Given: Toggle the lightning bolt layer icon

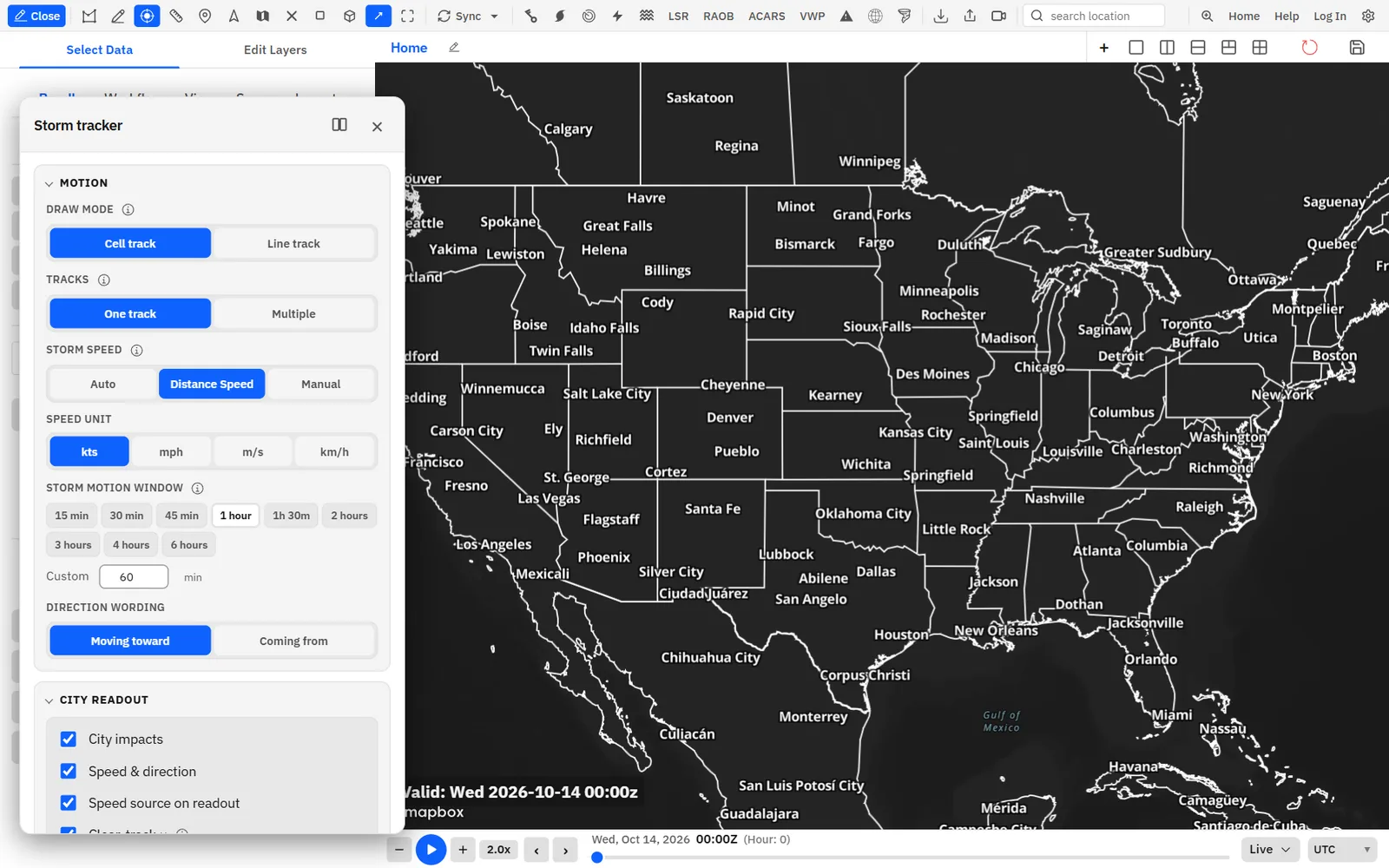Looking at the screenshot, I should coord(617,16).
